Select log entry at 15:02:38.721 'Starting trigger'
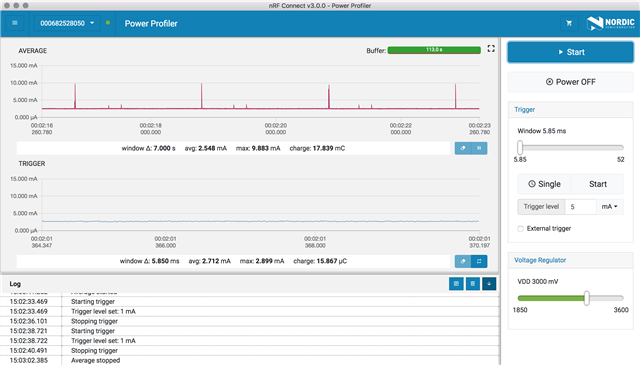640x365 pixels. [249, 331]
